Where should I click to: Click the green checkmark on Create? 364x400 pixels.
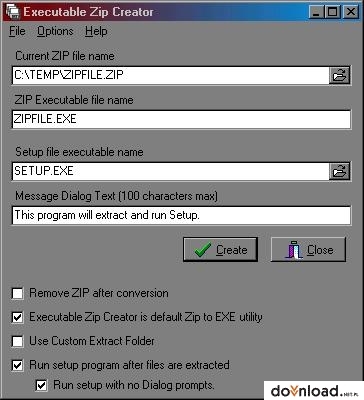coord(203,250)
